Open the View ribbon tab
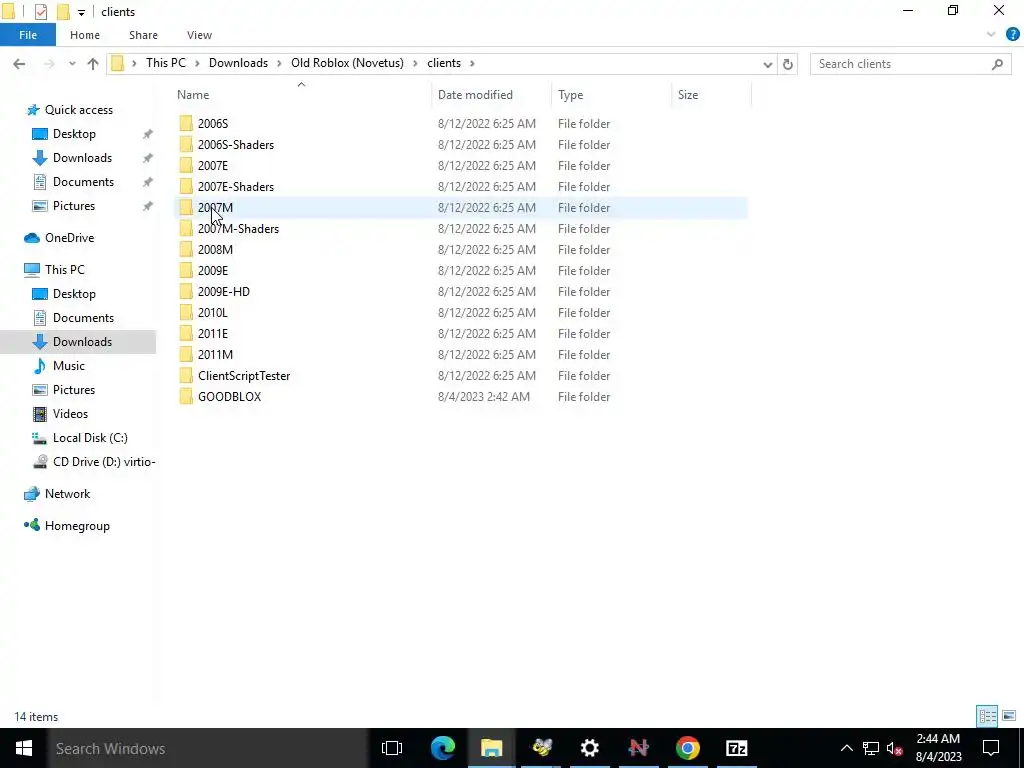 click(x=199, y=35)
